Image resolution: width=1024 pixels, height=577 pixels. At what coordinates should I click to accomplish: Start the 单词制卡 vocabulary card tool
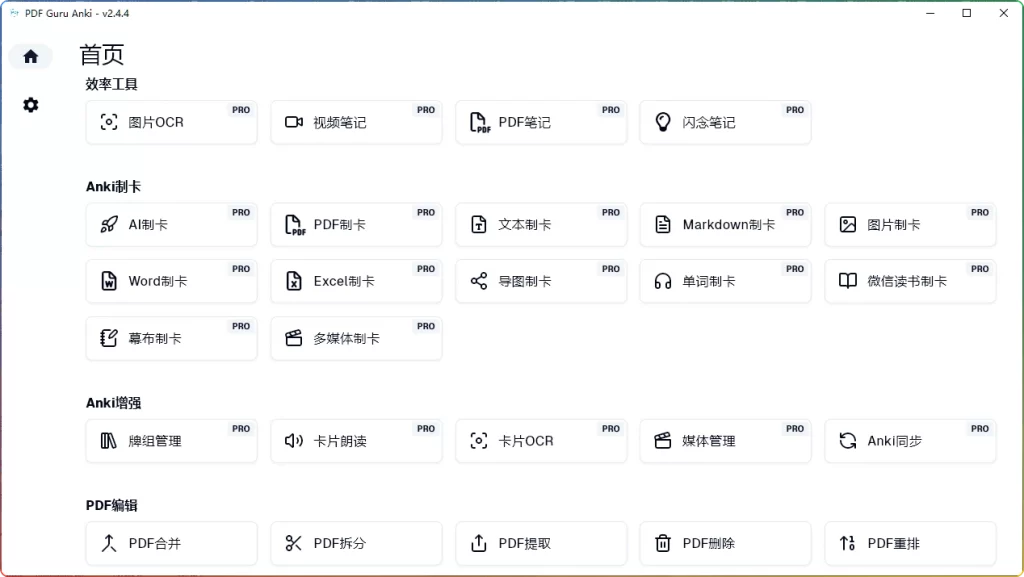pyautogui.click(x=725, y=281)
